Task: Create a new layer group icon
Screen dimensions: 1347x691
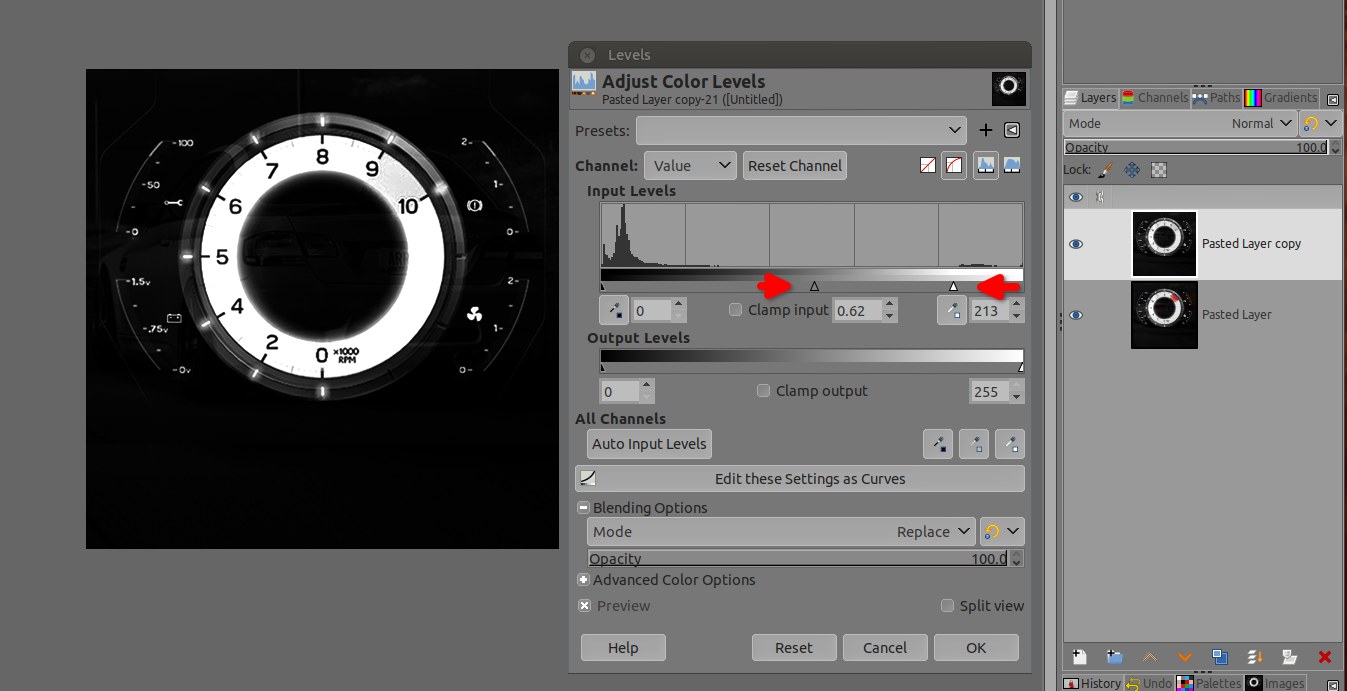Action: 1115,657
